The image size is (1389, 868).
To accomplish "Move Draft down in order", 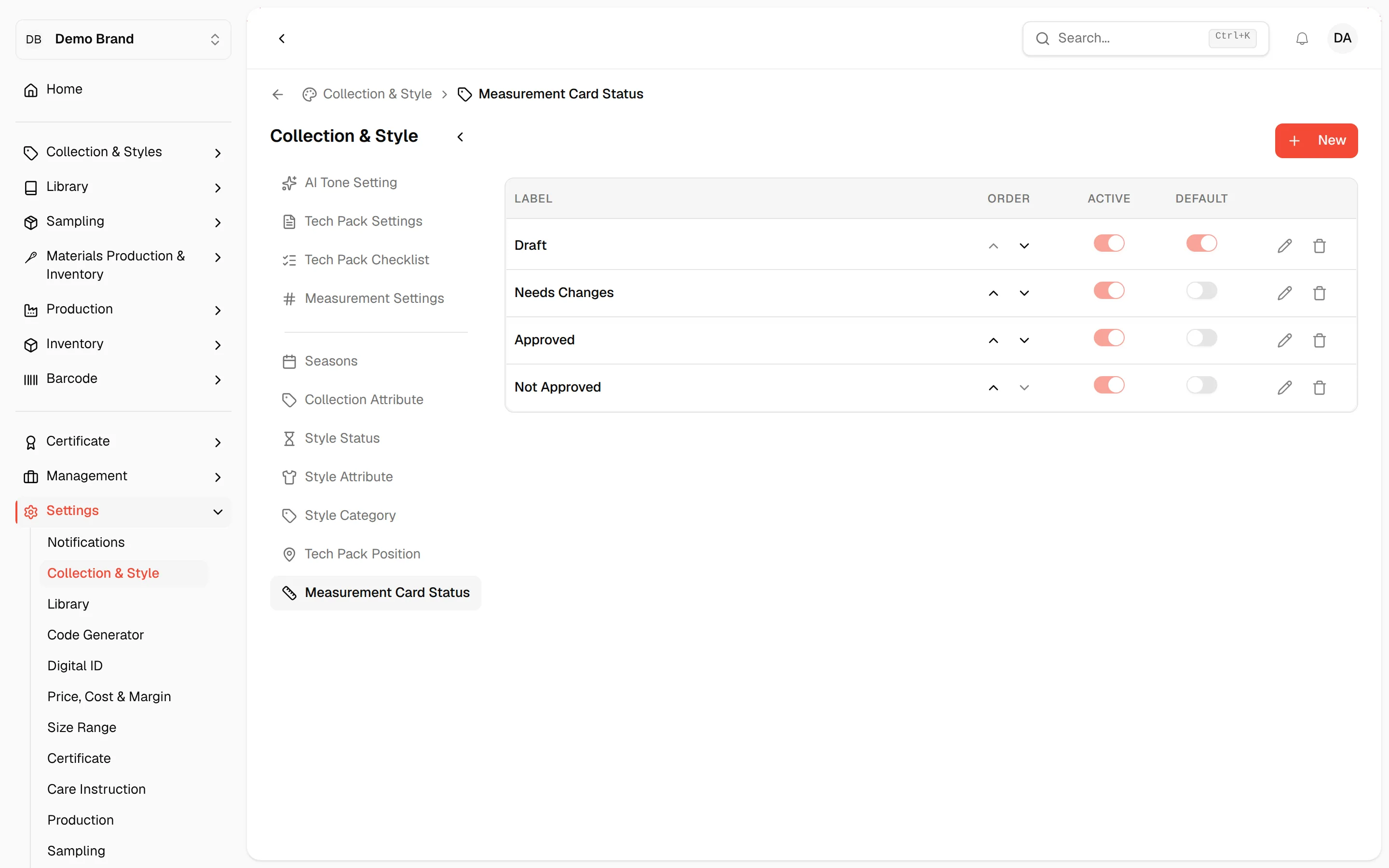I will coord(1024,246).
